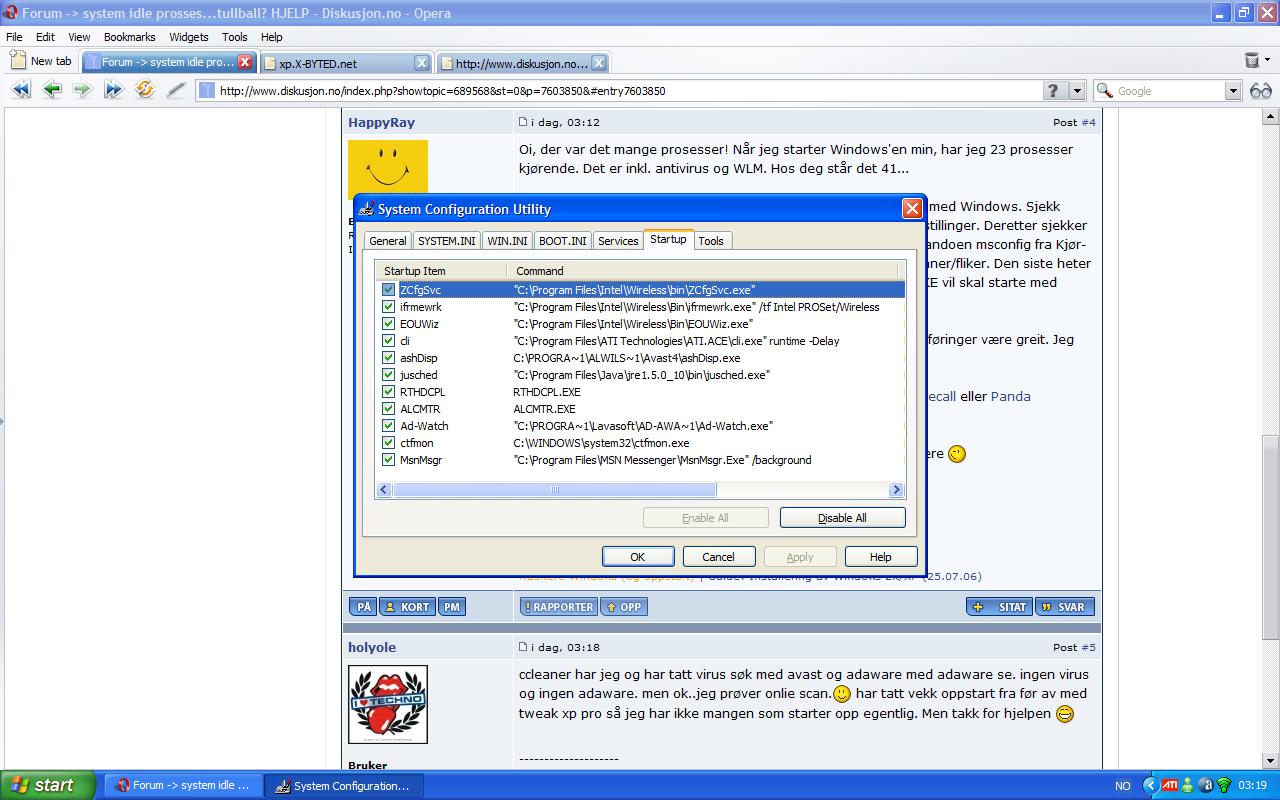Viewport: 1280px width, 800px height.
Task: Open the closed tabs trash can icon
Action: click(x=1252, y=60)
